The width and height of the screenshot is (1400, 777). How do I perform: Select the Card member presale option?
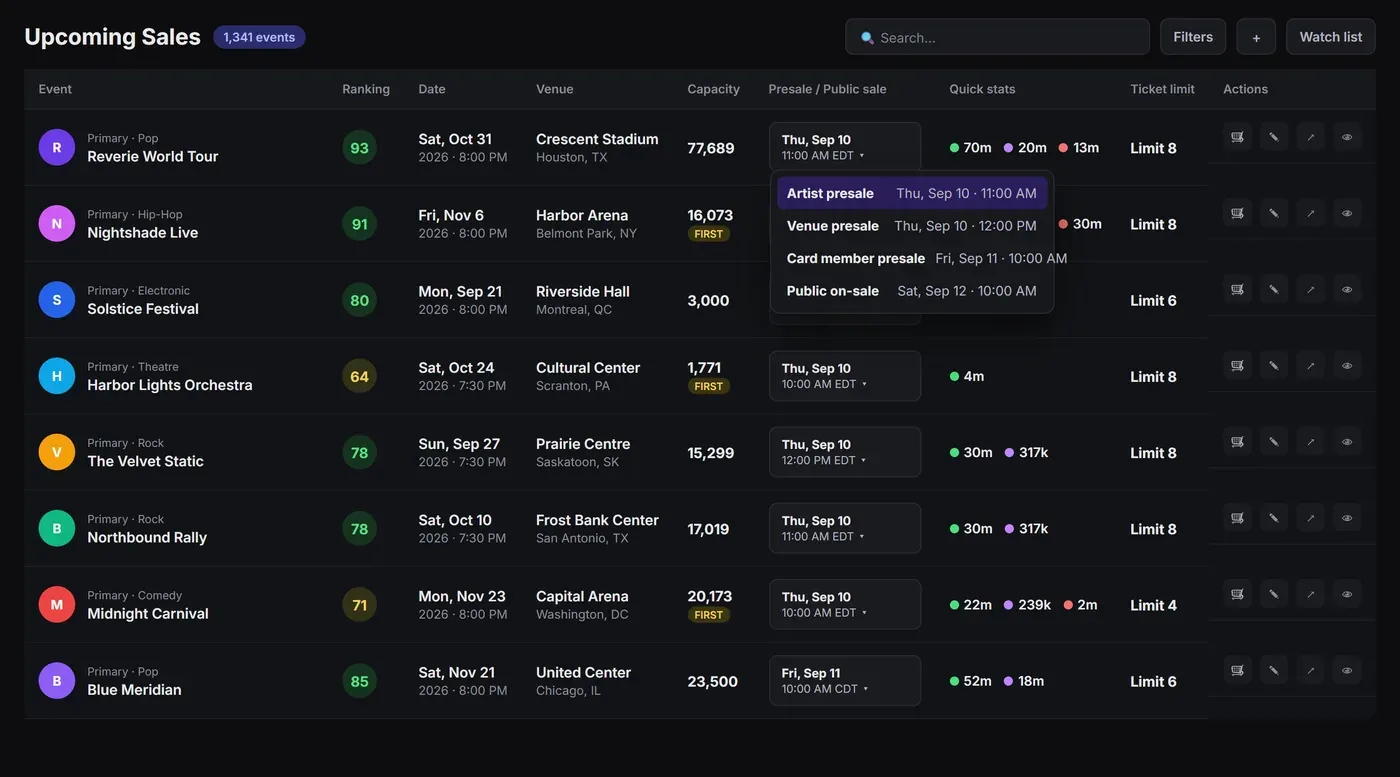click(912, 258)
